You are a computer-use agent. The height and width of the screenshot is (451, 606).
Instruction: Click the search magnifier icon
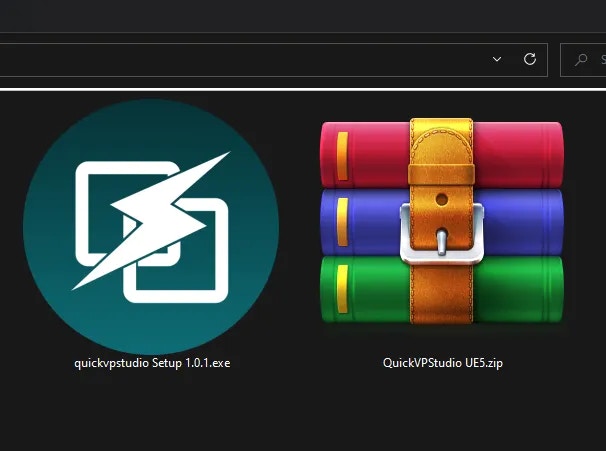[x=581, y=60]
